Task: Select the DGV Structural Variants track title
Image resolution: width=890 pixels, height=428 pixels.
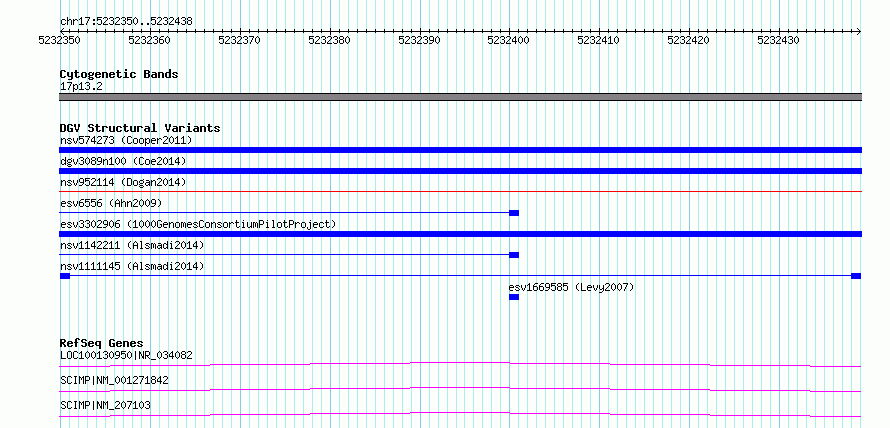Action: click(140, 128)
